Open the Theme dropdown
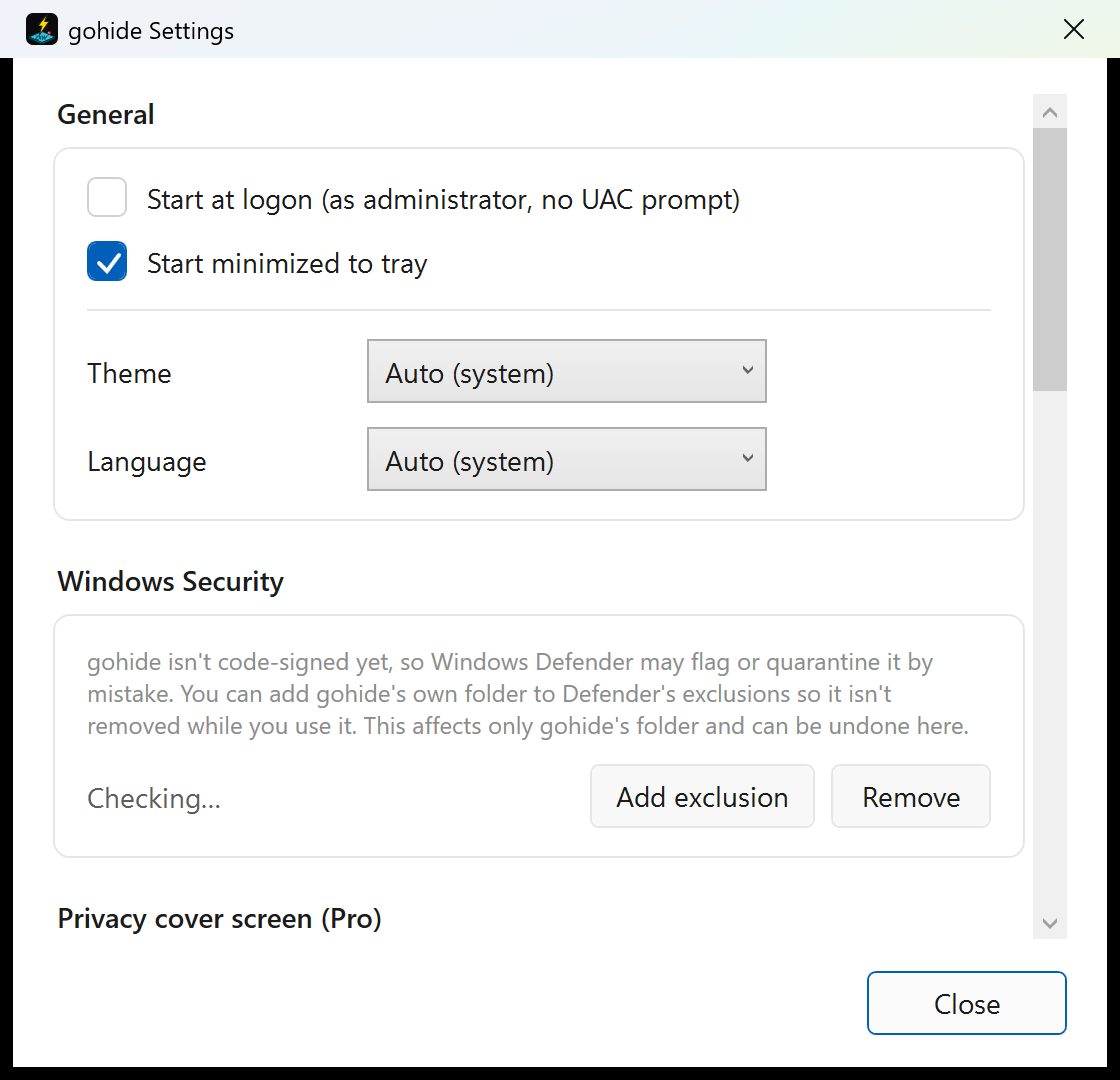1120x1080 pixels. (x=566, y=371)
